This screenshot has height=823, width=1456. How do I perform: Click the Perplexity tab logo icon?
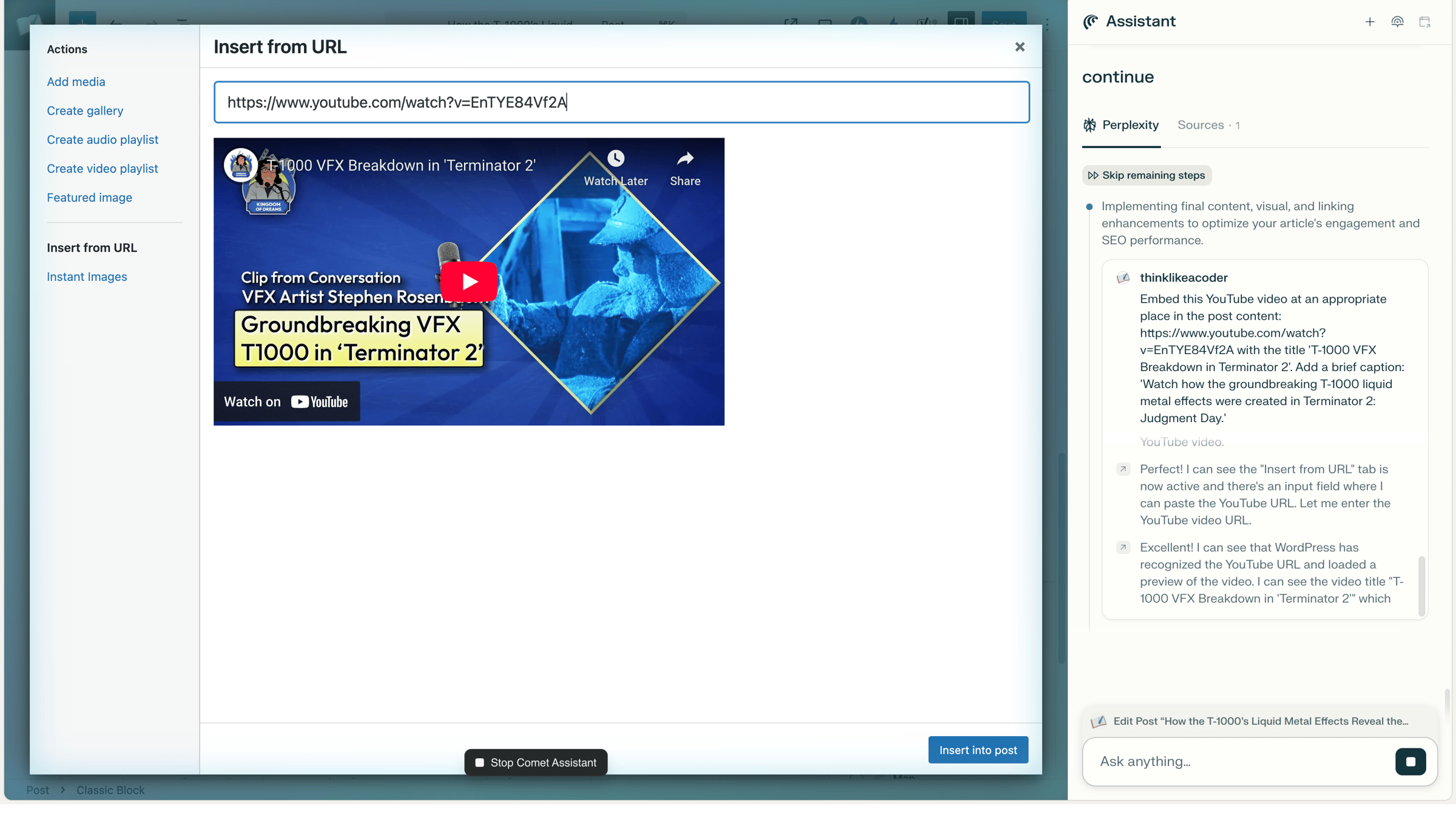pyautogui.click(x=1090, y=125)
